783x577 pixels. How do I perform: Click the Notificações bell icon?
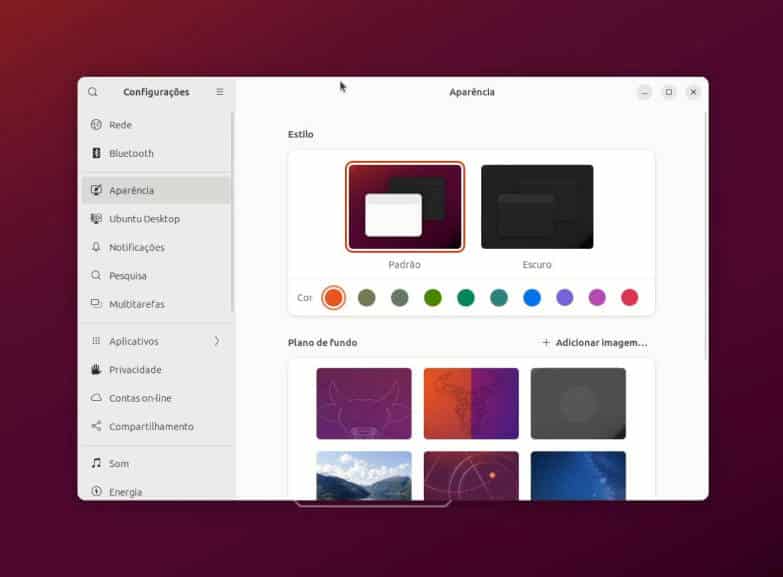[x=96, y=247]
